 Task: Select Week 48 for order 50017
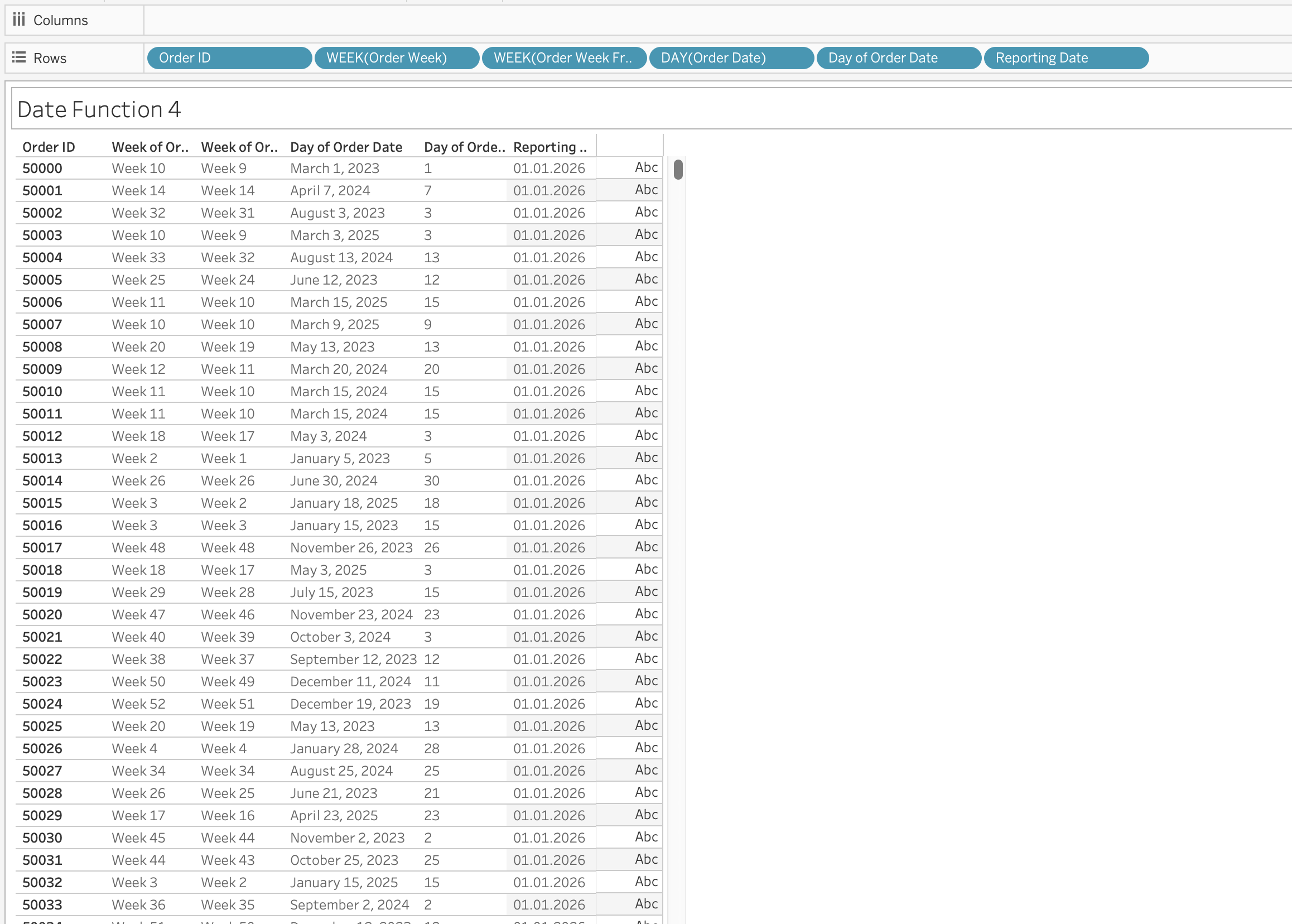click(138, 548)
